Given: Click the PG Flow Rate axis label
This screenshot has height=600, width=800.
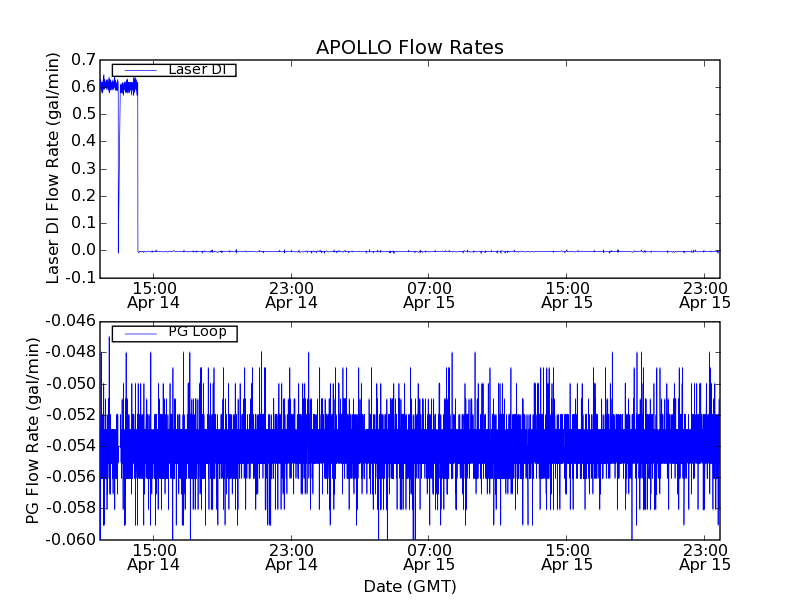Looking at the screenshot, I should click(x=32, y=431).
